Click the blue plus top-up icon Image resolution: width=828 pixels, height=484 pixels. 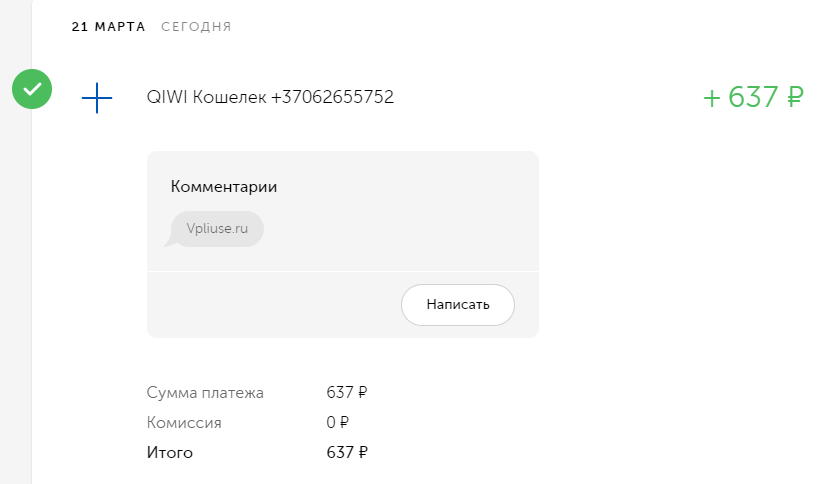coord(97,98)
